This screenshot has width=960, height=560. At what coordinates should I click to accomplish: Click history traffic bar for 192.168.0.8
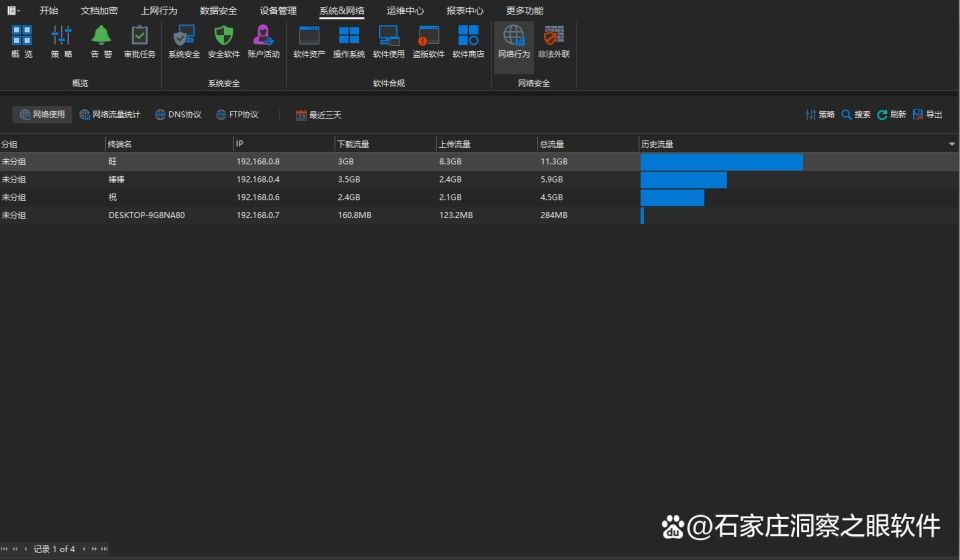coord(722,162)
